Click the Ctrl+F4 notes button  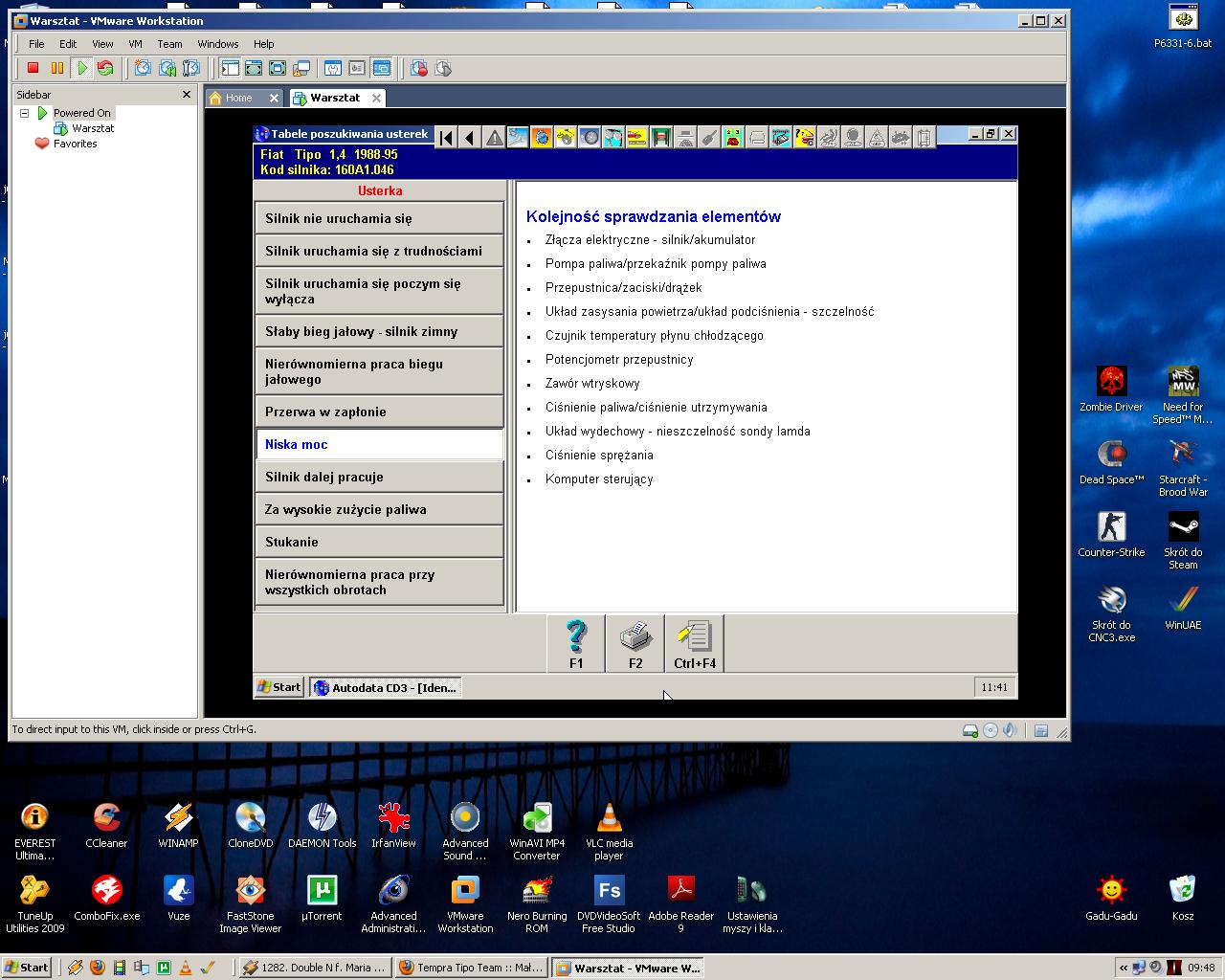[695, 643]
